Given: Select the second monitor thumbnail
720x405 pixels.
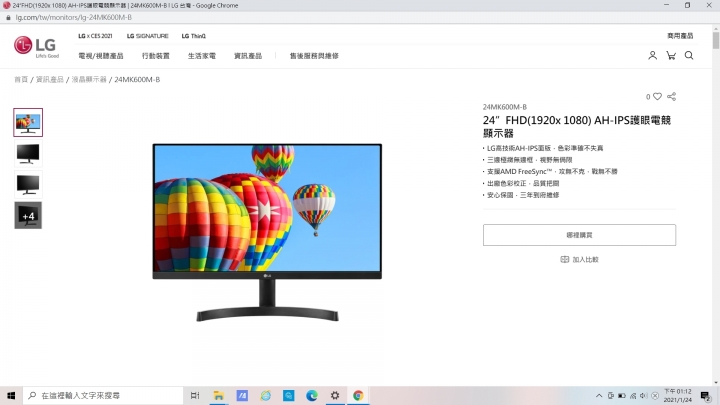Looking at the screenshot, I should [x=28, y=153].
